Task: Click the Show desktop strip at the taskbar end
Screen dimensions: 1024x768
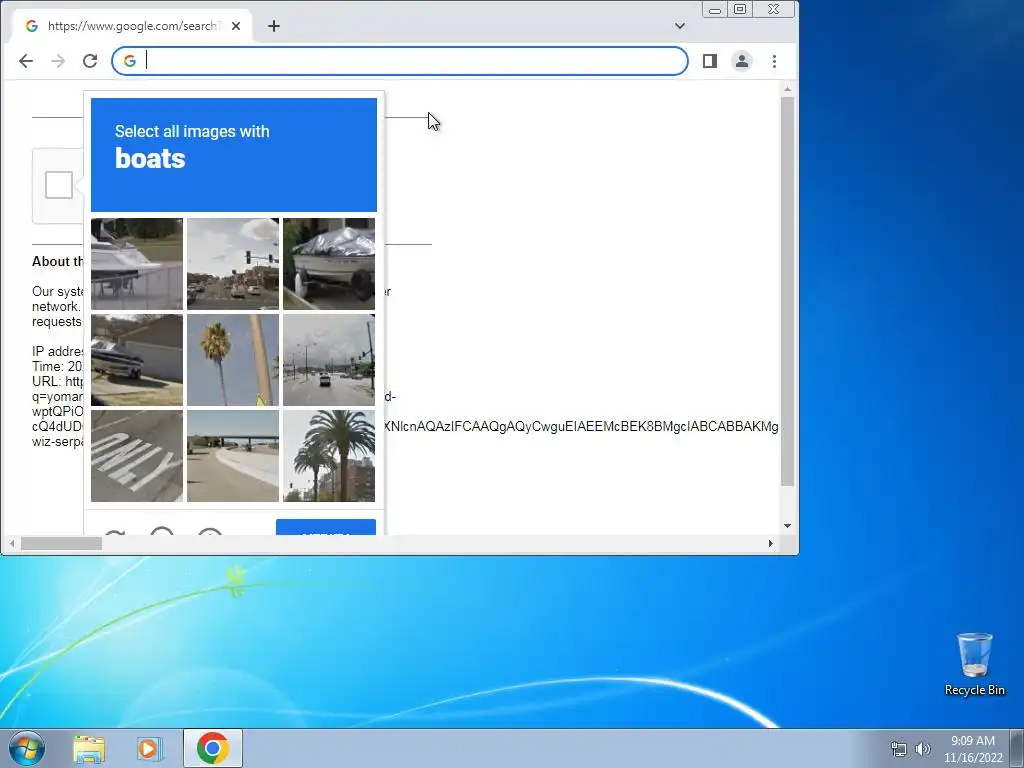Action: [1017, 748]
